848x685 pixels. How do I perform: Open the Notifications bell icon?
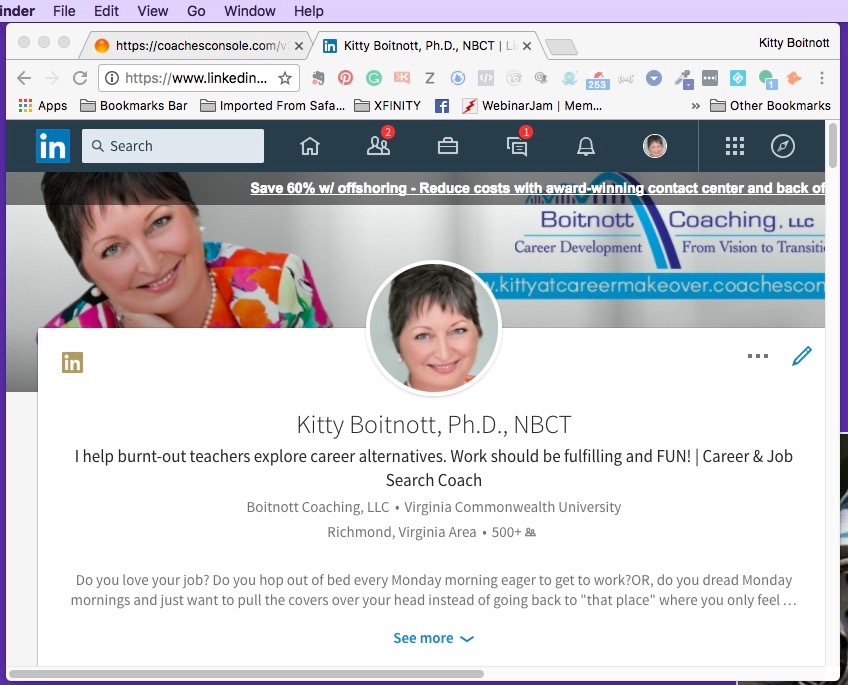coord(586,146)
